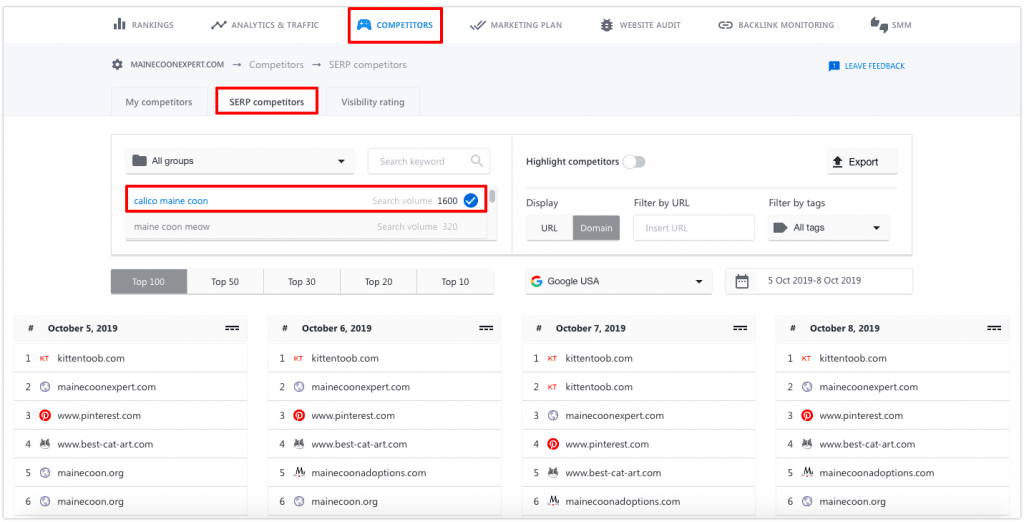Open the Google USA search engine dropdown
Image resolution: width=1024 pixels, height=522 pixels.
tap(618, 282)
